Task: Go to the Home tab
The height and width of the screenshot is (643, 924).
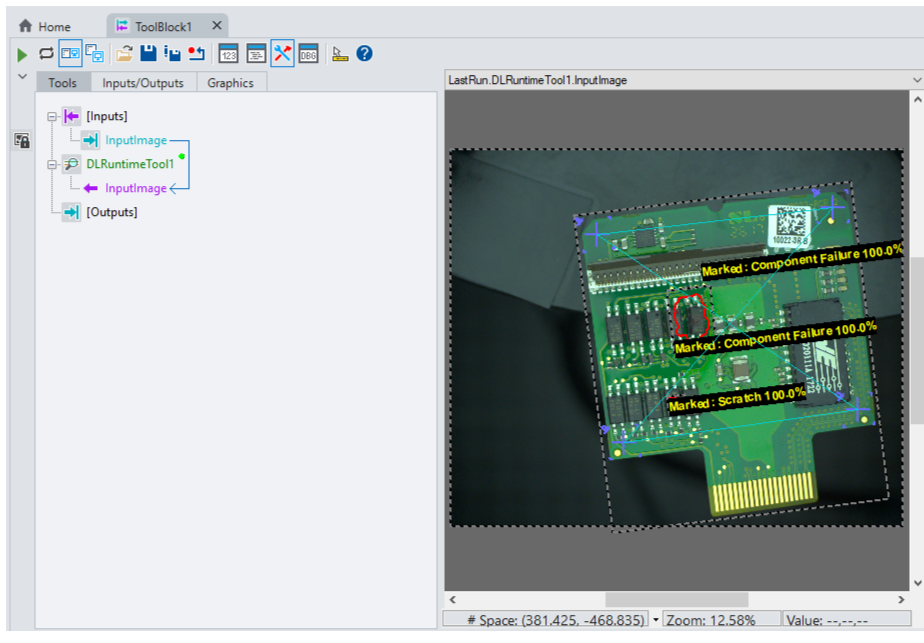Action: coord(46,26)
